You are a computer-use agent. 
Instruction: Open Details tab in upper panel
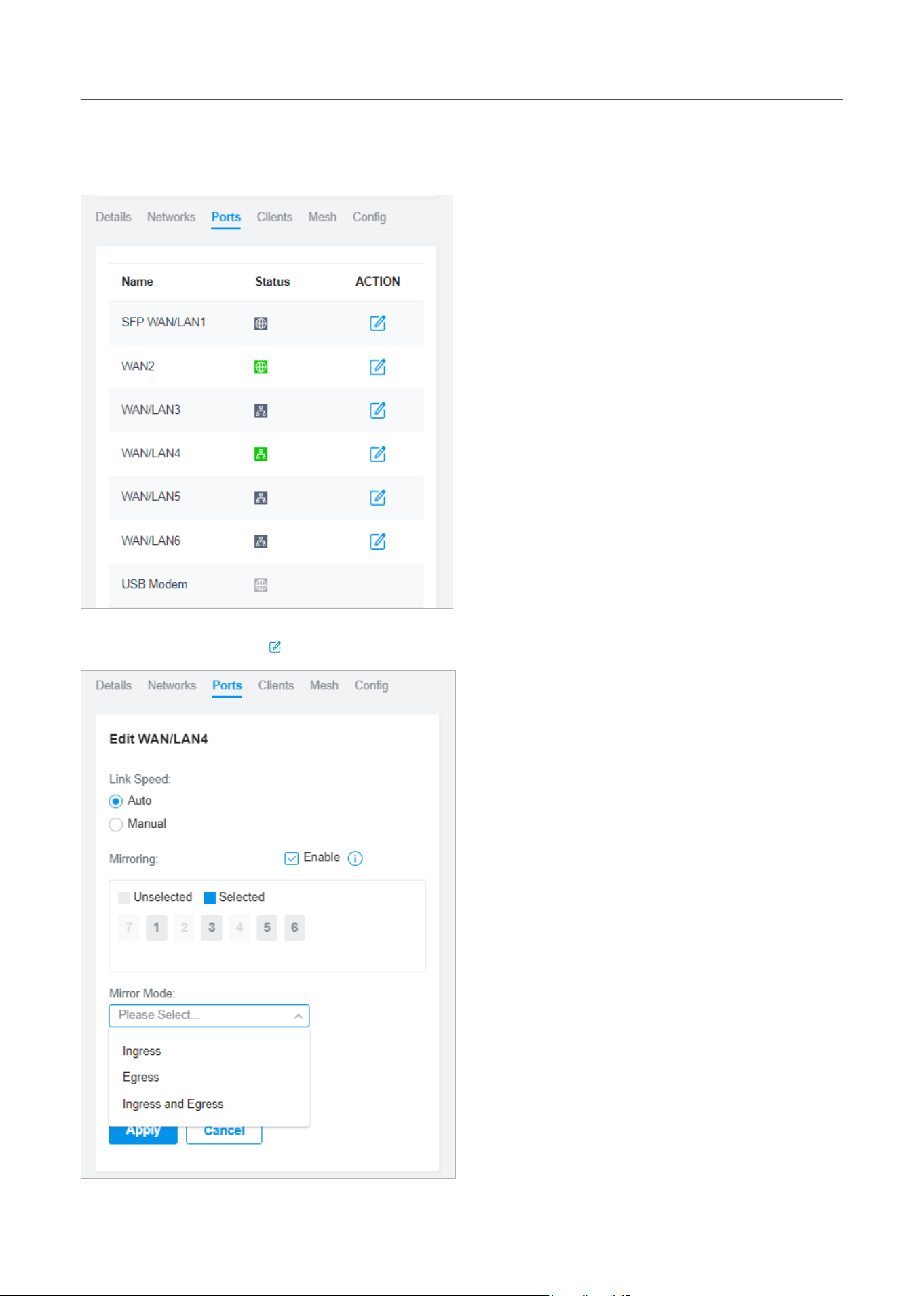pos(113,217)
